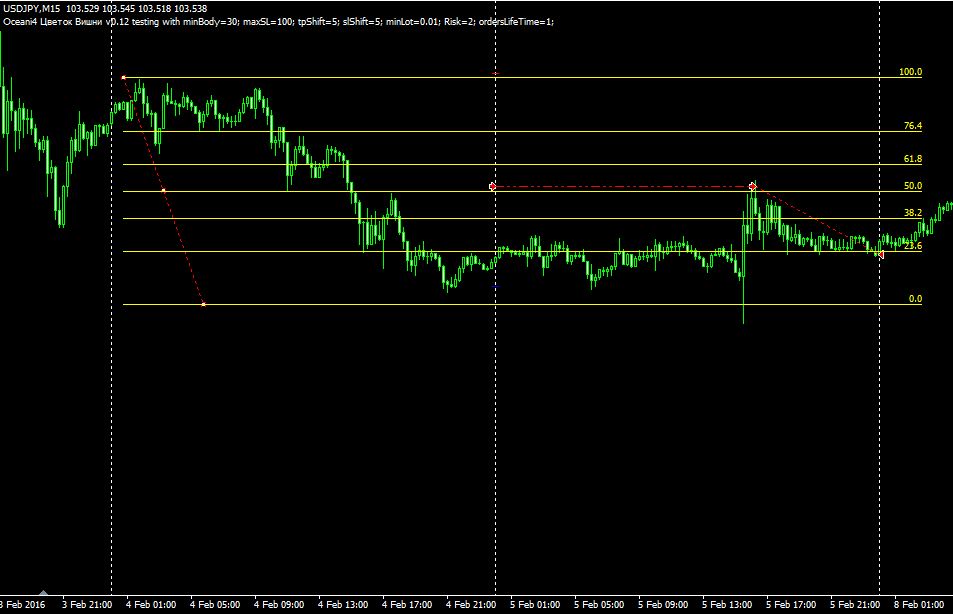The image size is (953, 614).
Task: Click the 38.2 Fibonacci level label
Action: coord(912,213)
